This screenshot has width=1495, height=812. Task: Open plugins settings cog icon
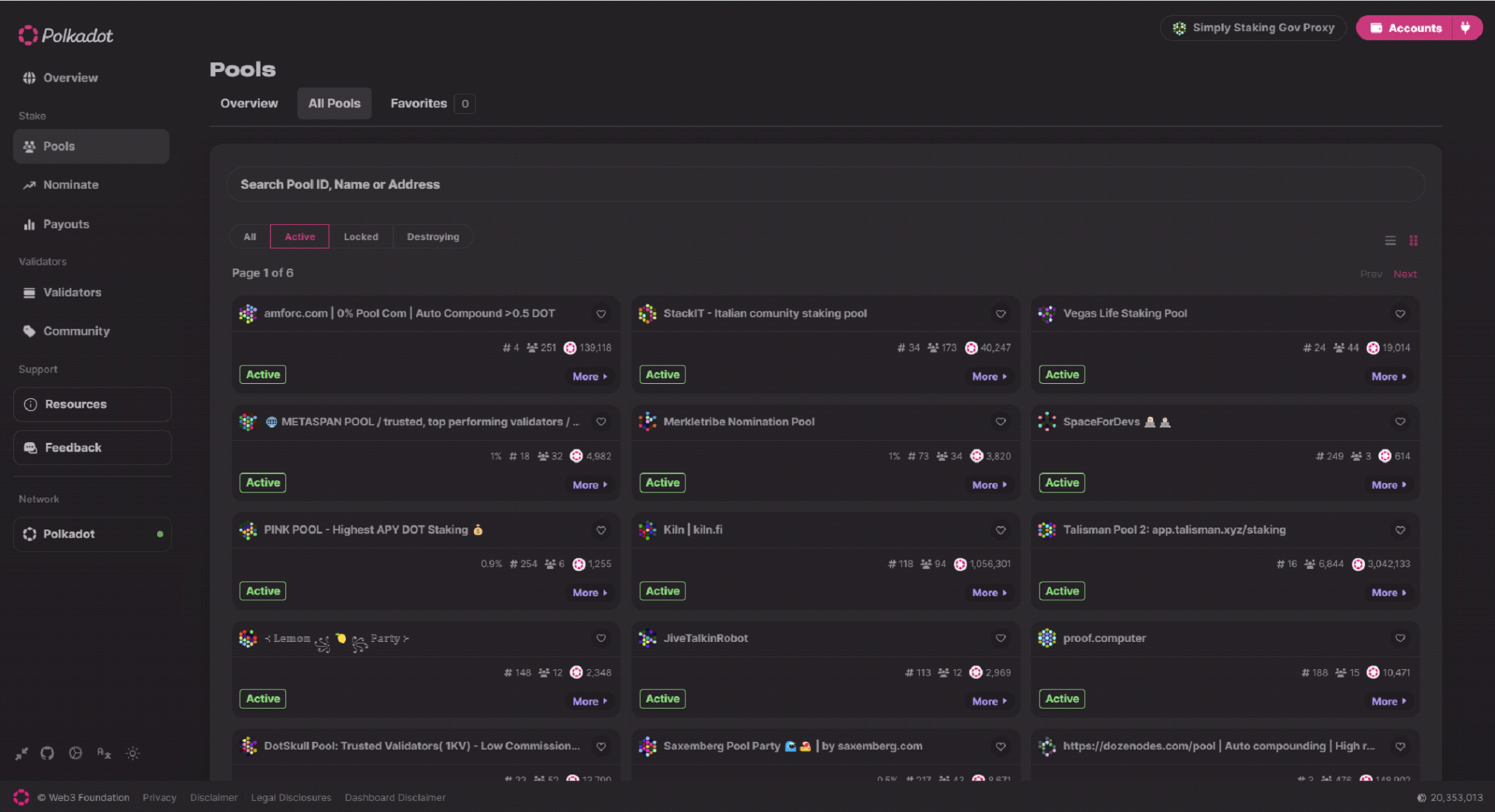[75, 754]
